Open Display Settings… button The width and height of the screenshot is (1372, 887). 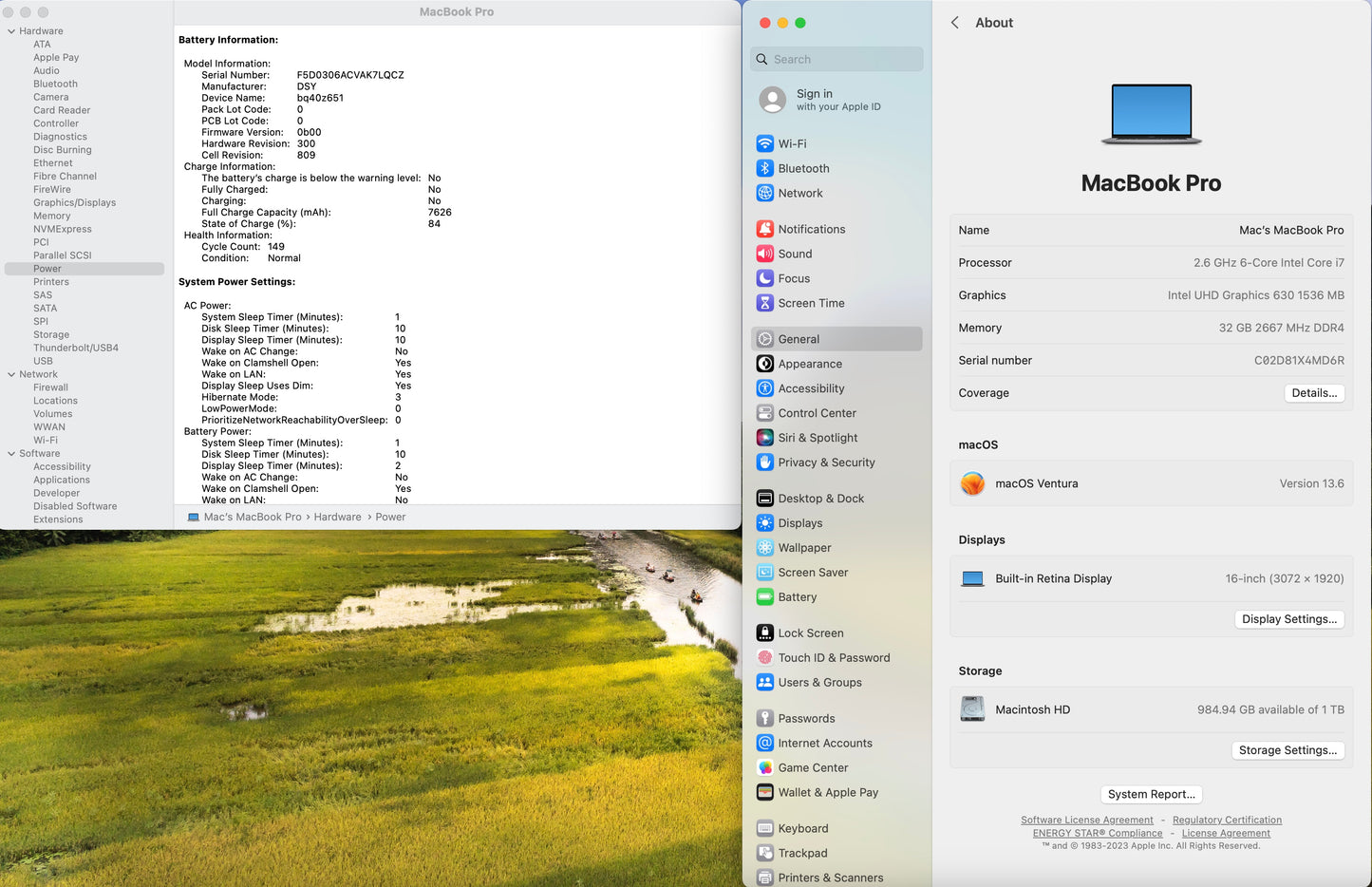click(1288, 619)
